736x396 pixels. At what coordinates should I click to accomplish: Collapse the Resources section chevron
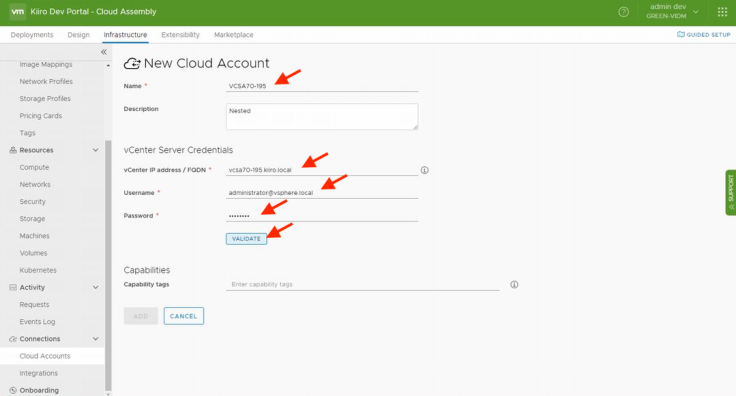[96, 150]
